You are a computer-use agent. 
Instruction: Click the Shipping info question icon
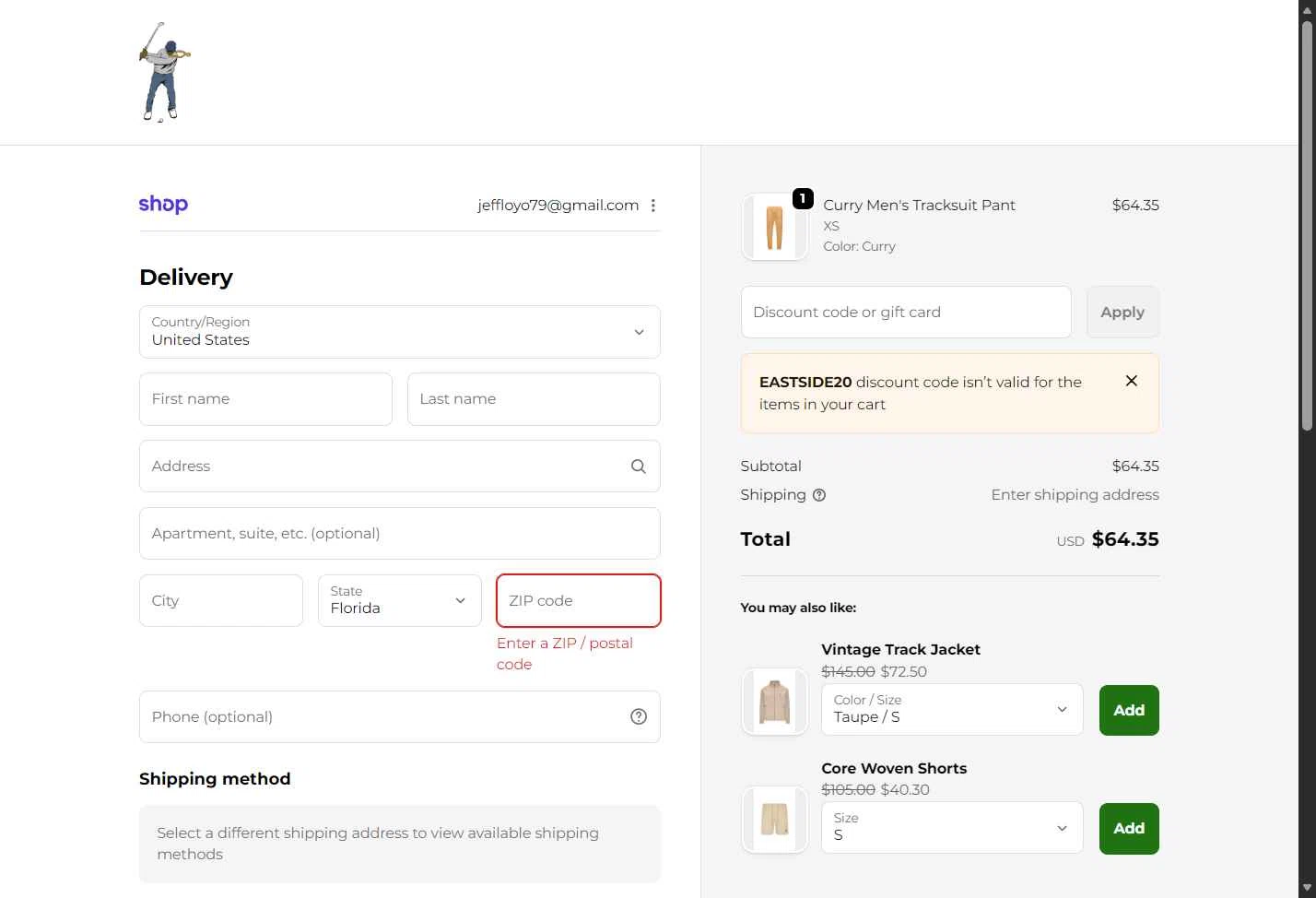click(x=819, y=495)
